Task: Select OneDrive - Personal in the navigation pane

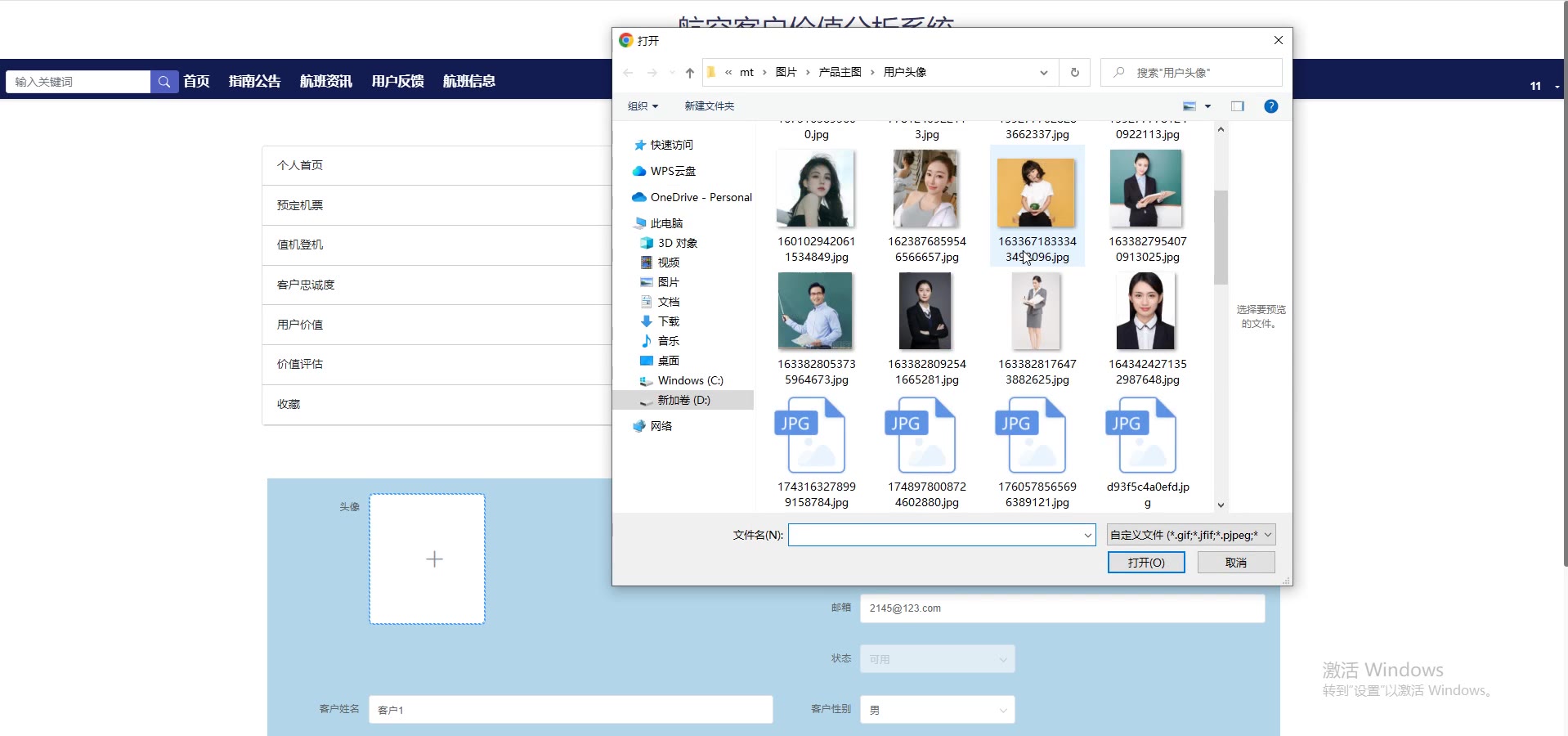Action: pos(692,197)
